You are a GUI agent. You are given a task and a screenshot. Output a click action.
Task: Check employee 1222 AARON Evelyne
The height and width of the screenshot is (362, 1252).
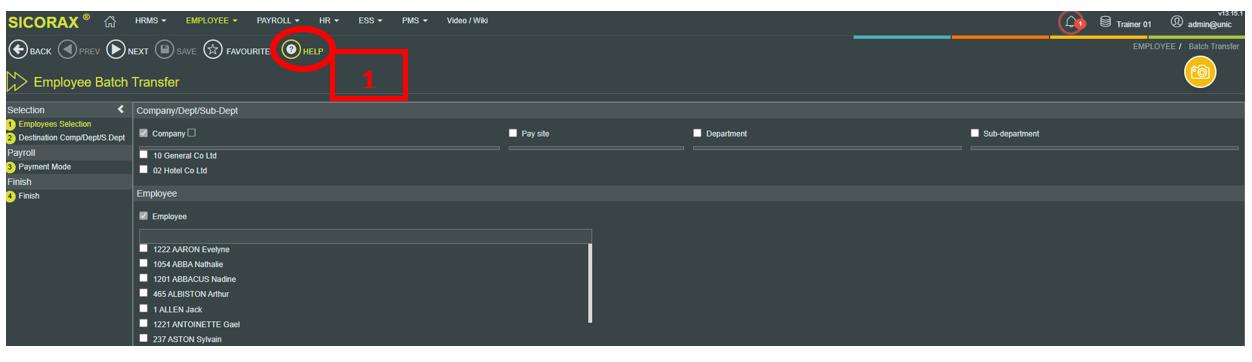tap(144, 249)
